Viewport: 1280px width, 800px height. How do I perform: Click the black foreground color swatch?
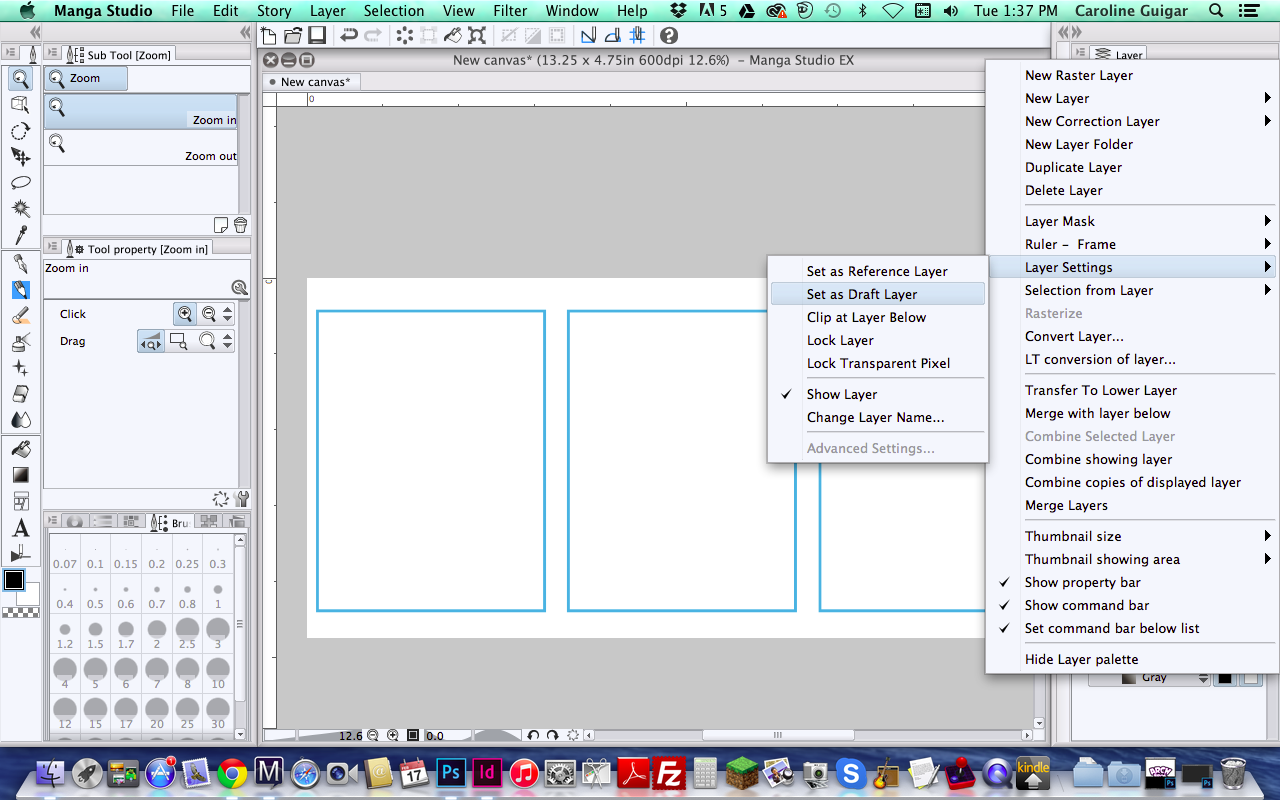point(14,580)
